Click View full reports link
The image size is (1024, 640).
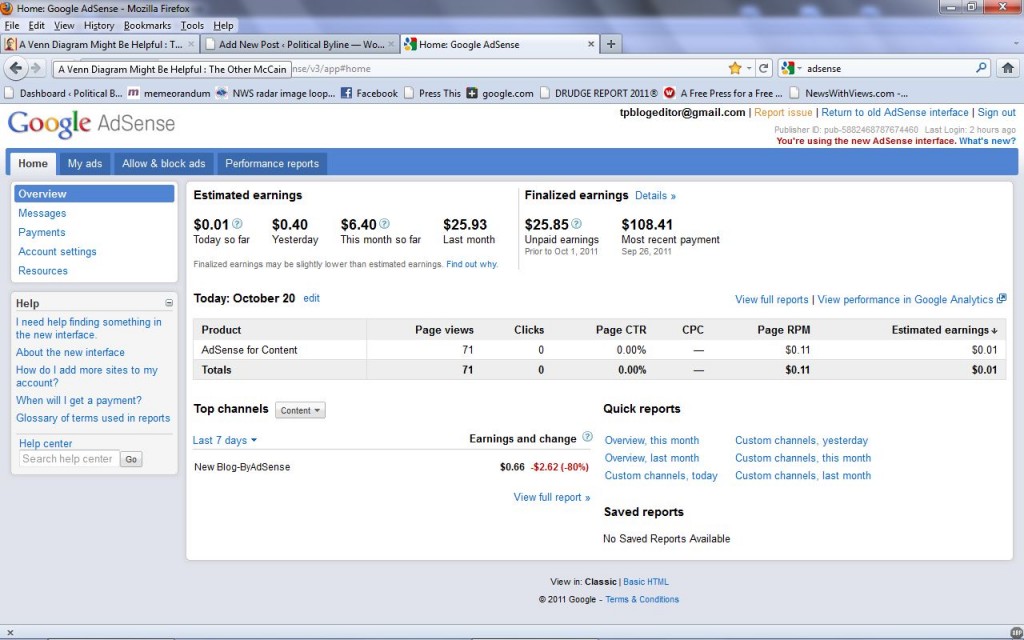coord(771,299)
